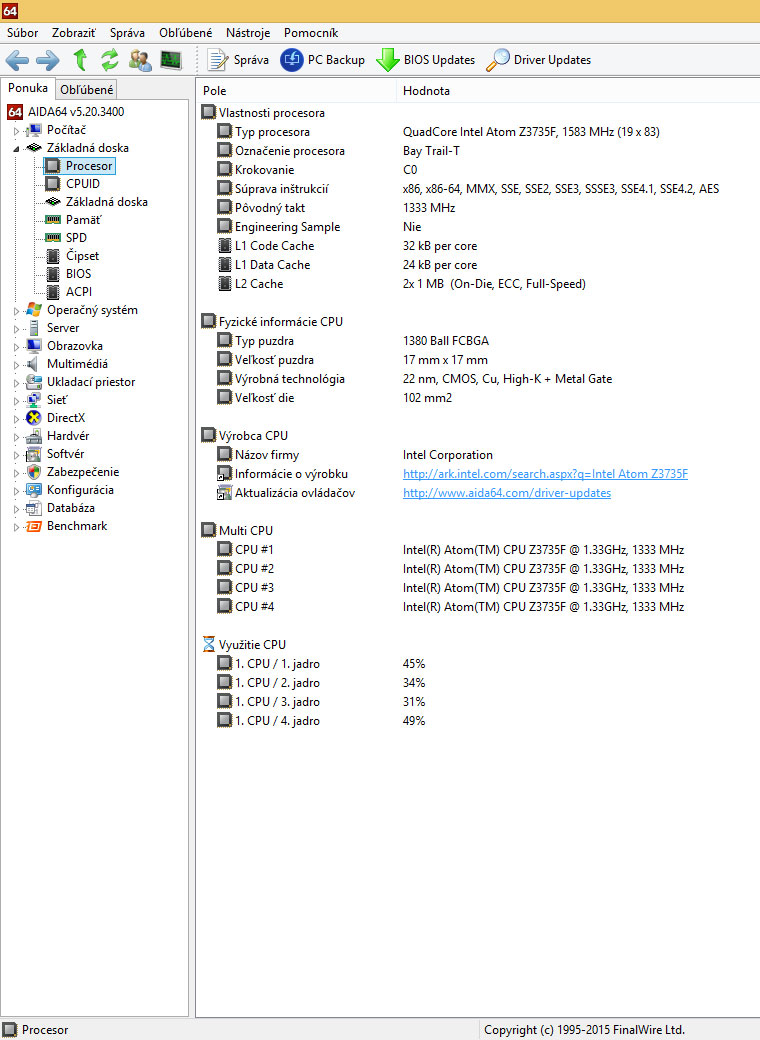
Task: Open the aida64.com driver-updates link
Action: click(506, 493)
